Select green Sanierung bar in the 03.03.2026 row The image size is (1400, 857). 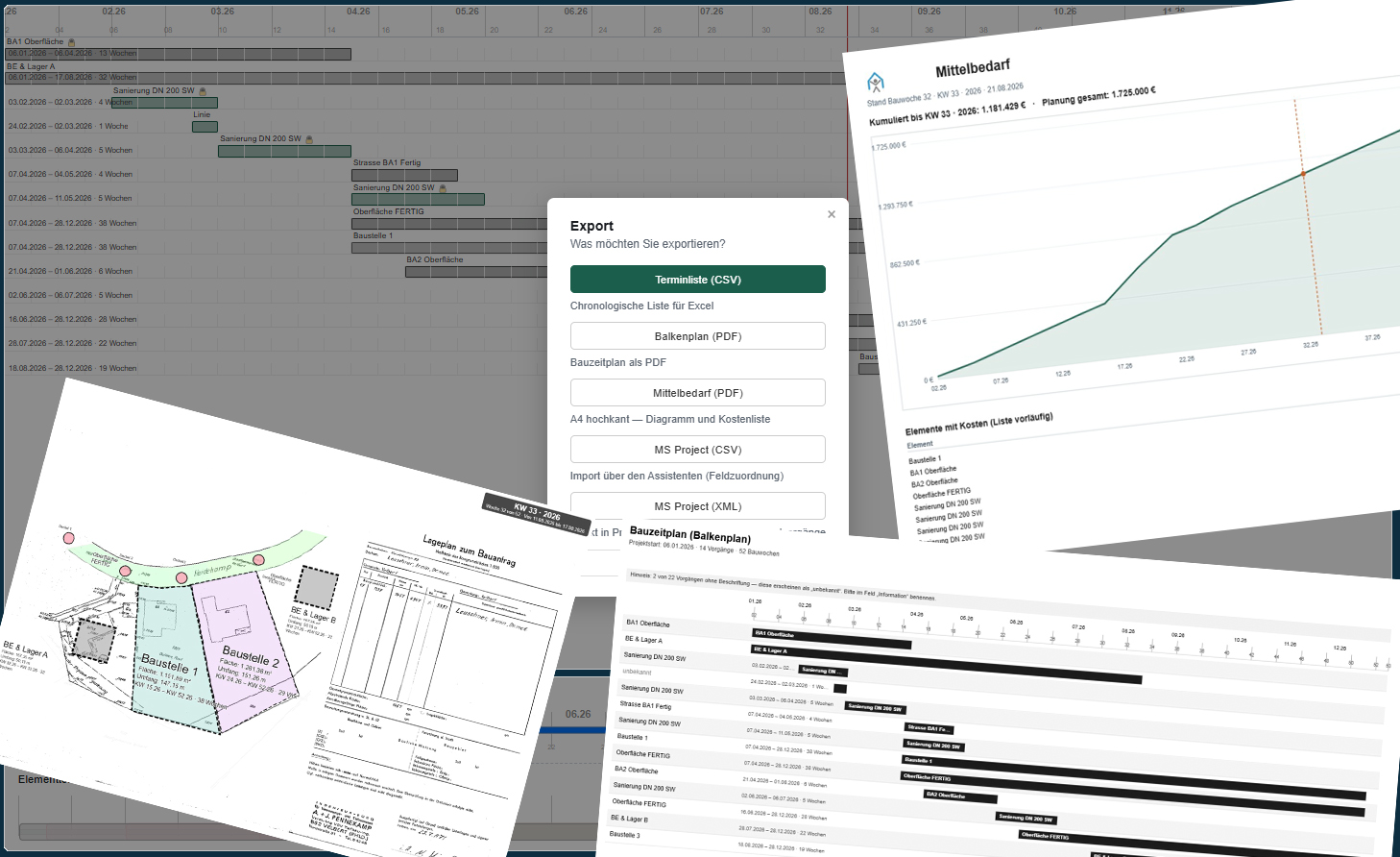284,152
